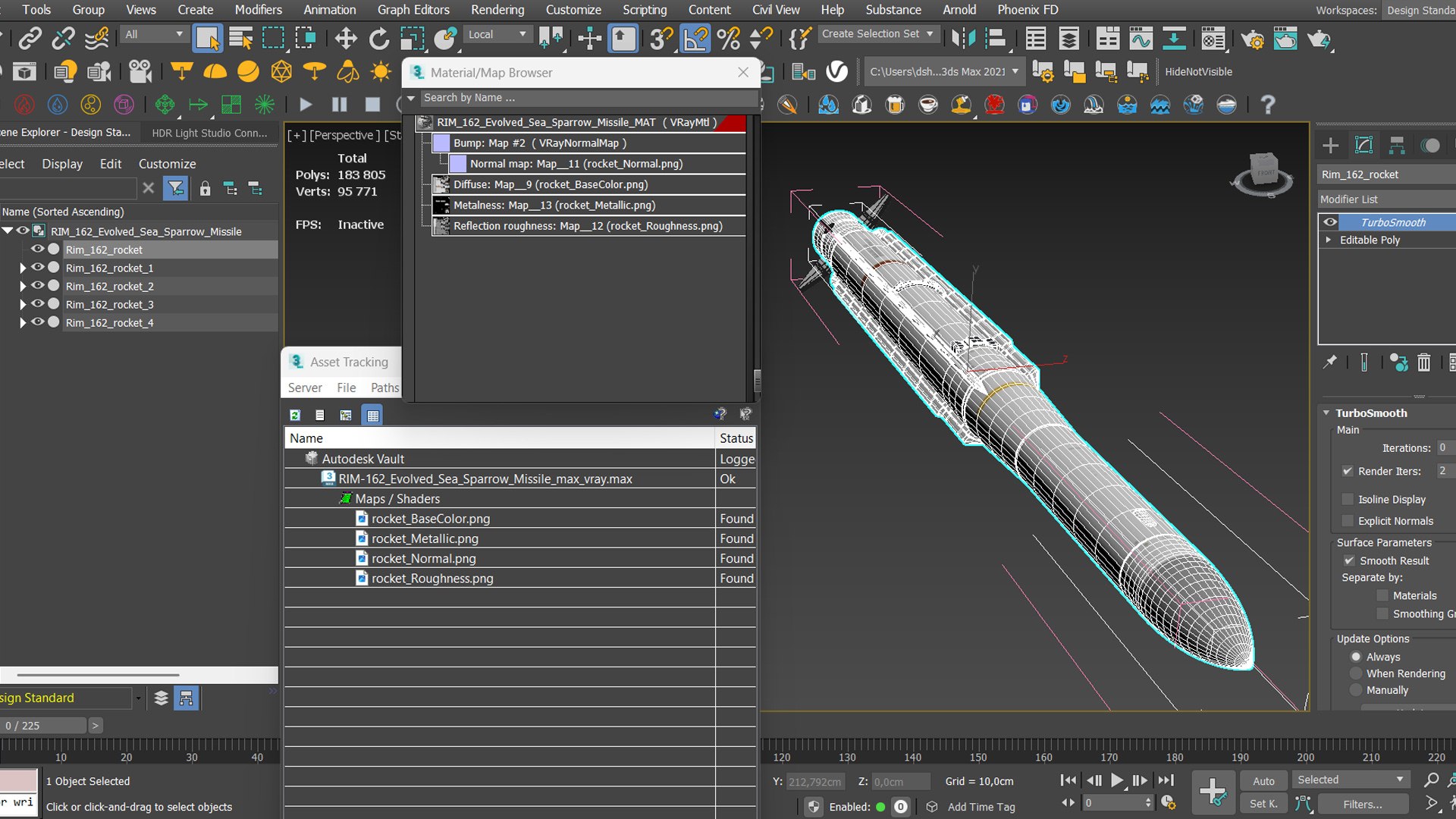Open the Mirror tool
Screen dimensions: 1456x819
pos(963,38)
